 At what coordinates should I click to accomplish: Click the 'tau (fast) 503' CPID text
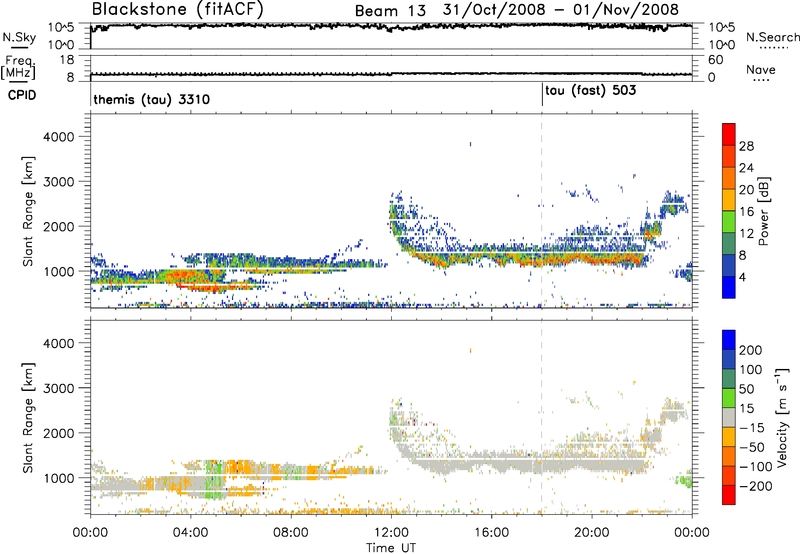pyautogui.click(x=590, y=91)
